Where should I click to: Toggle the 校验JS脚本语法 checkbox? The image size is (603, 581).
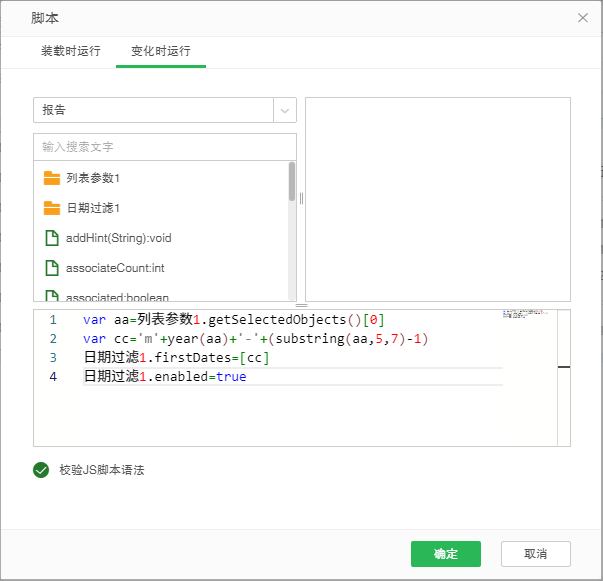41,469
